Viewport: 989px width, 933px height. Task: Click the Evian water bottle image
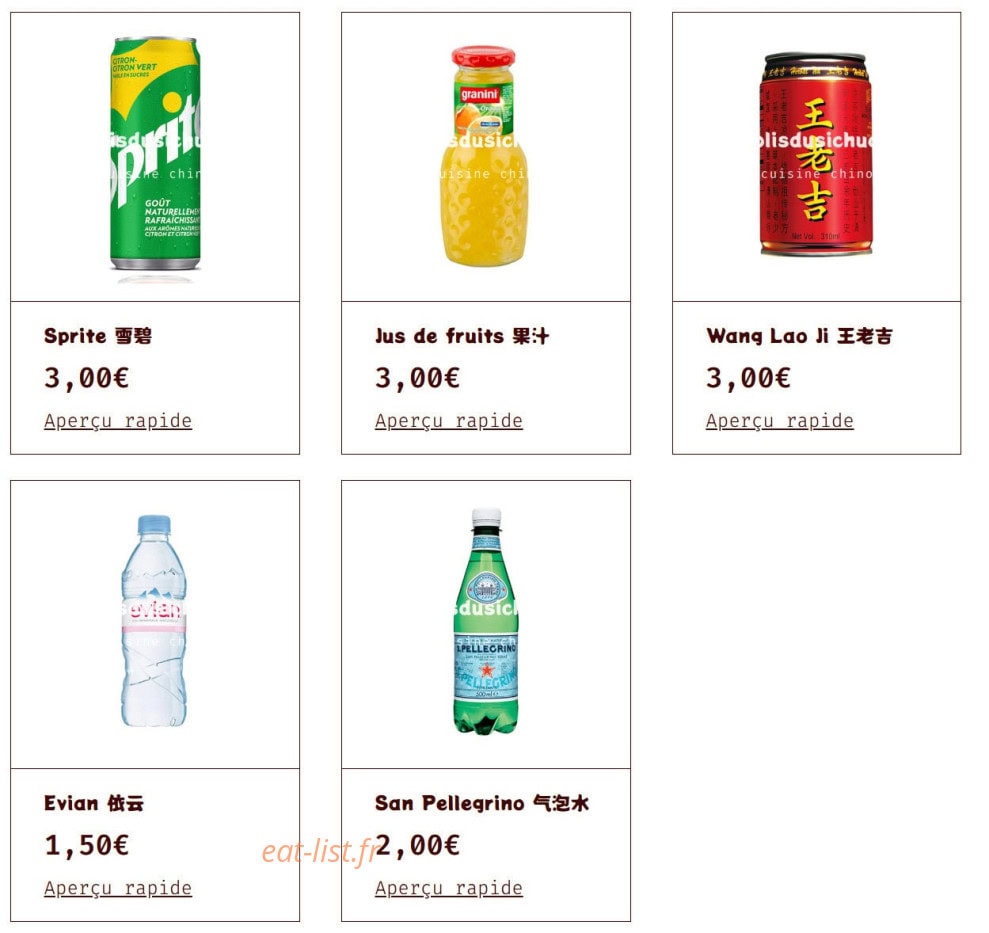click(x=155, y=625)
